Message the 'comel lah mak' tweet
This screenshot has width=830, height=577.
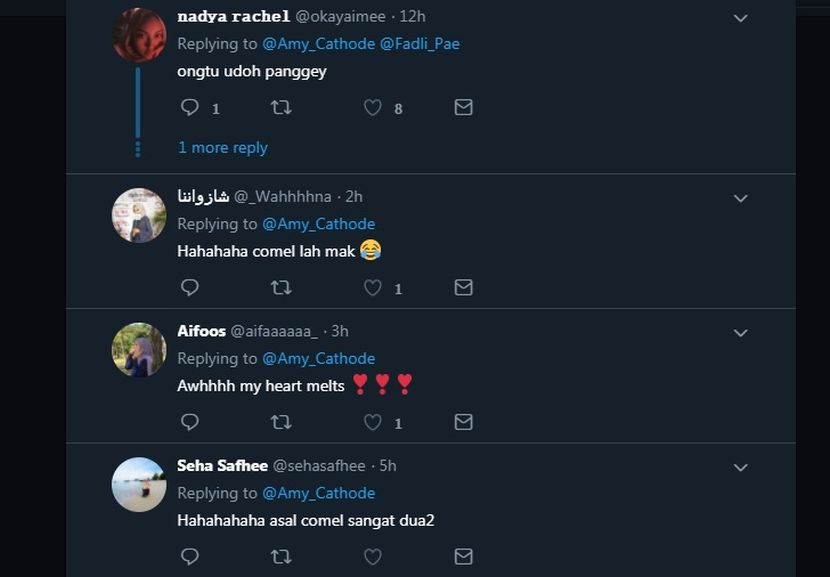point(463,287)
